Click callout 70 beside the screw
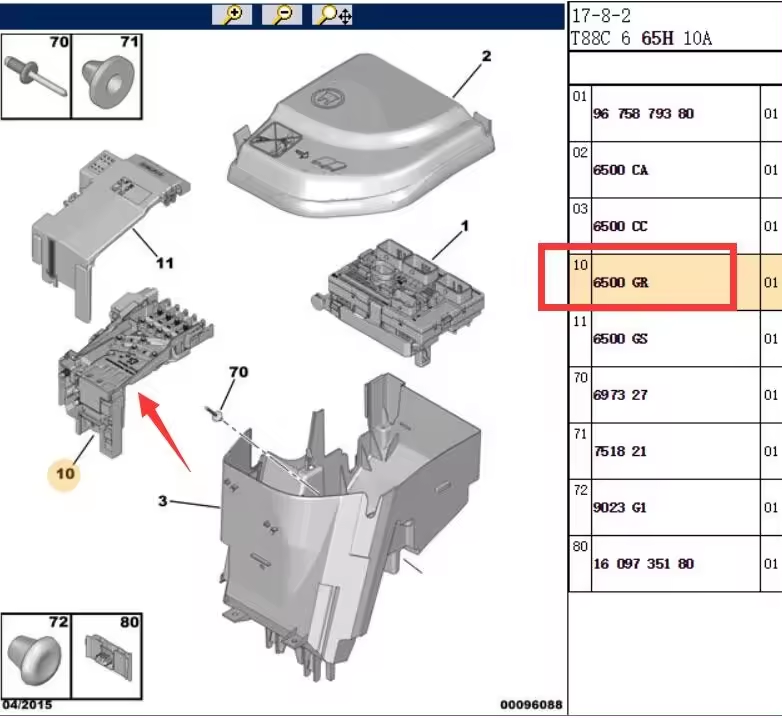 (x=238, y=372)
